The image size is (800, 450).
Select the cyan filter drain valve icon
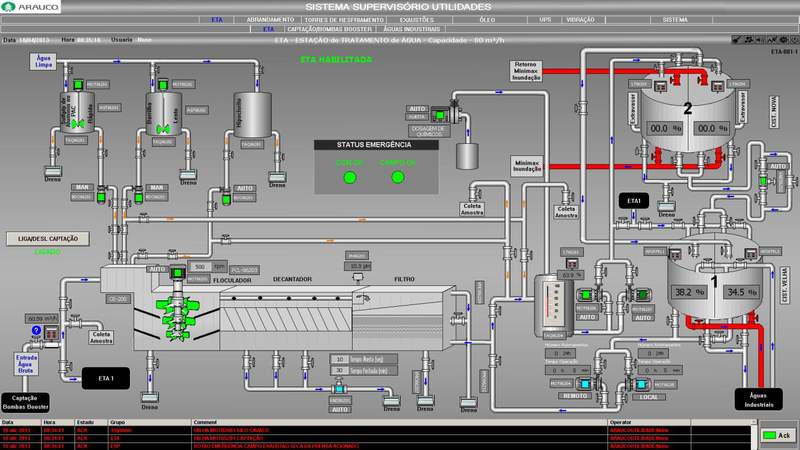click(339, 389)
